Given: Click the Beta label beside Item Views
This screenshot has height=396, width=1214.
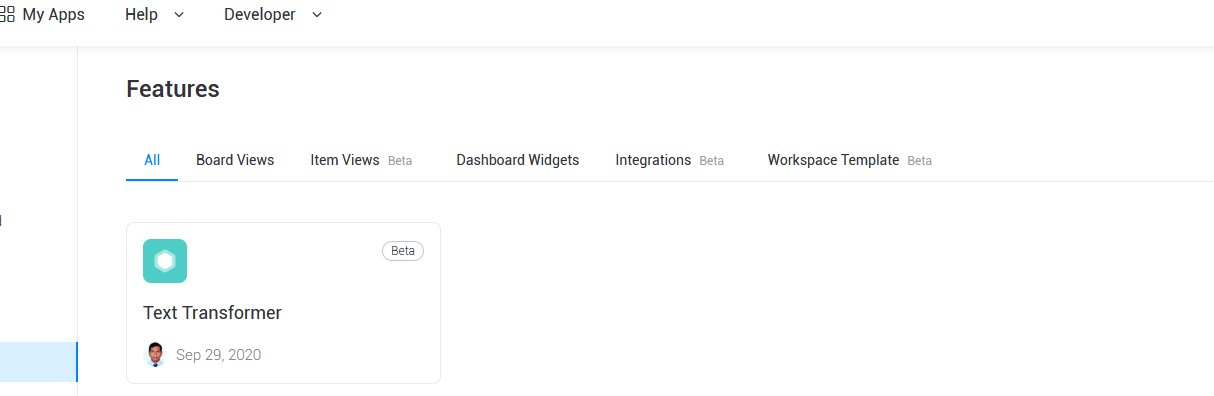Looking at the screenshot, I should 400,161.
